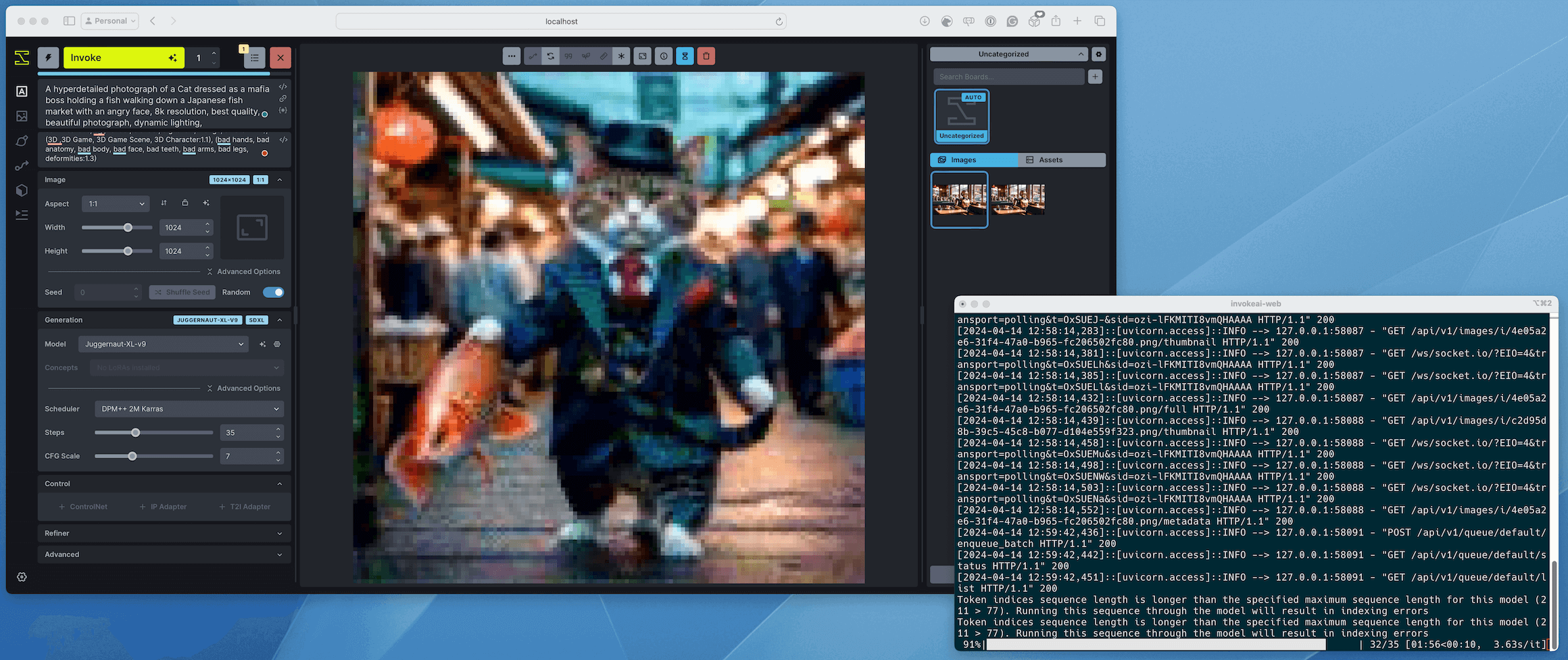Click the Shuffle Seed button
Viewport: 1568px width, 660px height.
182,293
